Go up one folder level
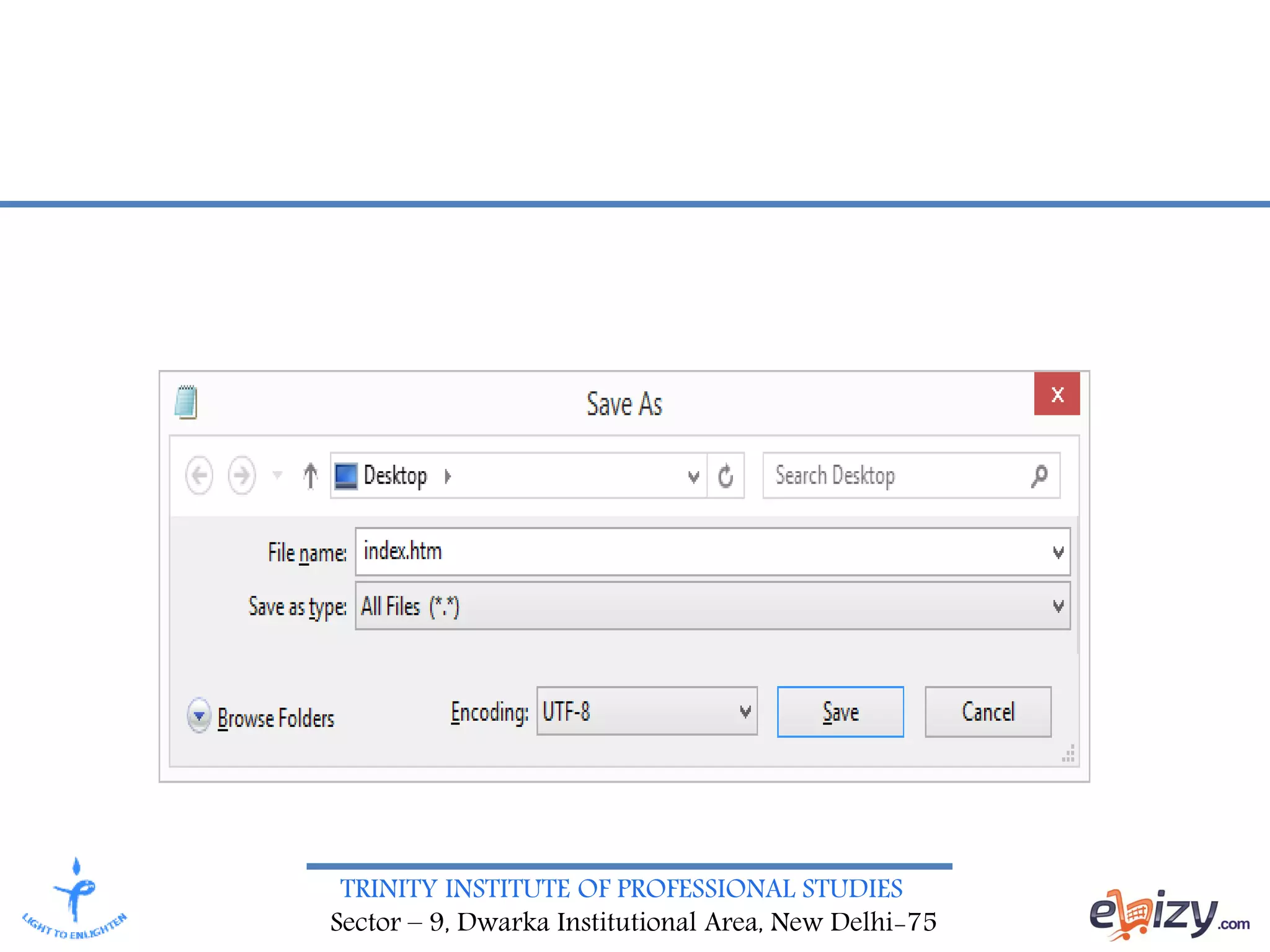This screenshot has width=1270, height=952. click(x=310, y=475)
